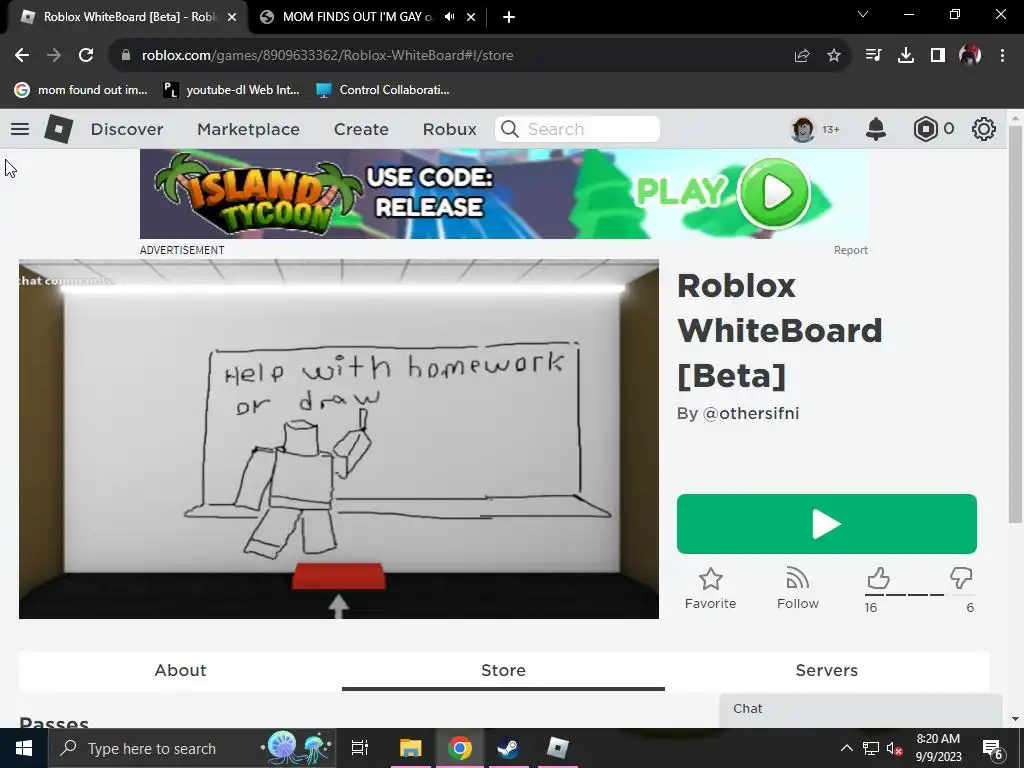Open Task View on the taskbar

(360, 748)
